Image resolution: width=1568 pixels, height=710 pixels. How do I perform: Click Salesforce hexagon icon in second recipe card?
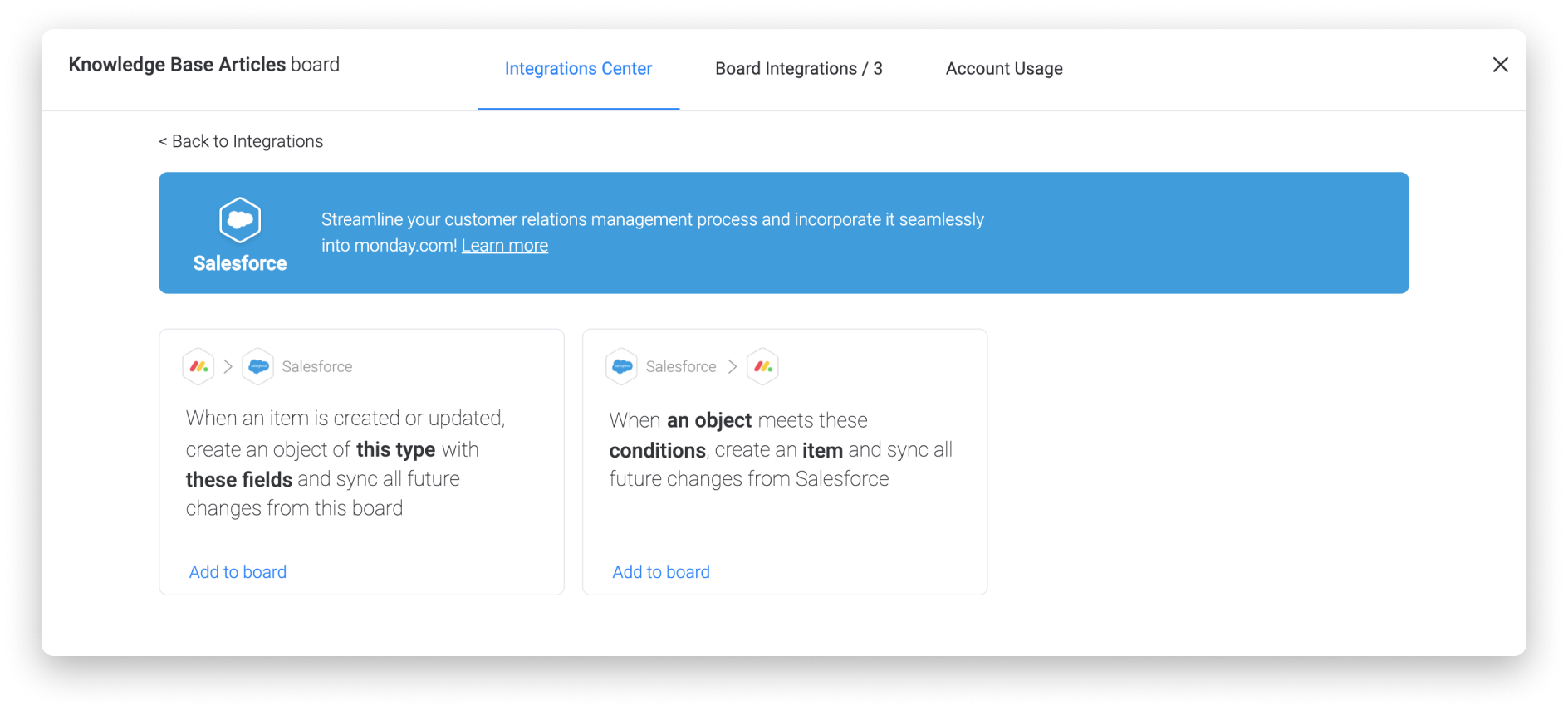coord(622,366)
